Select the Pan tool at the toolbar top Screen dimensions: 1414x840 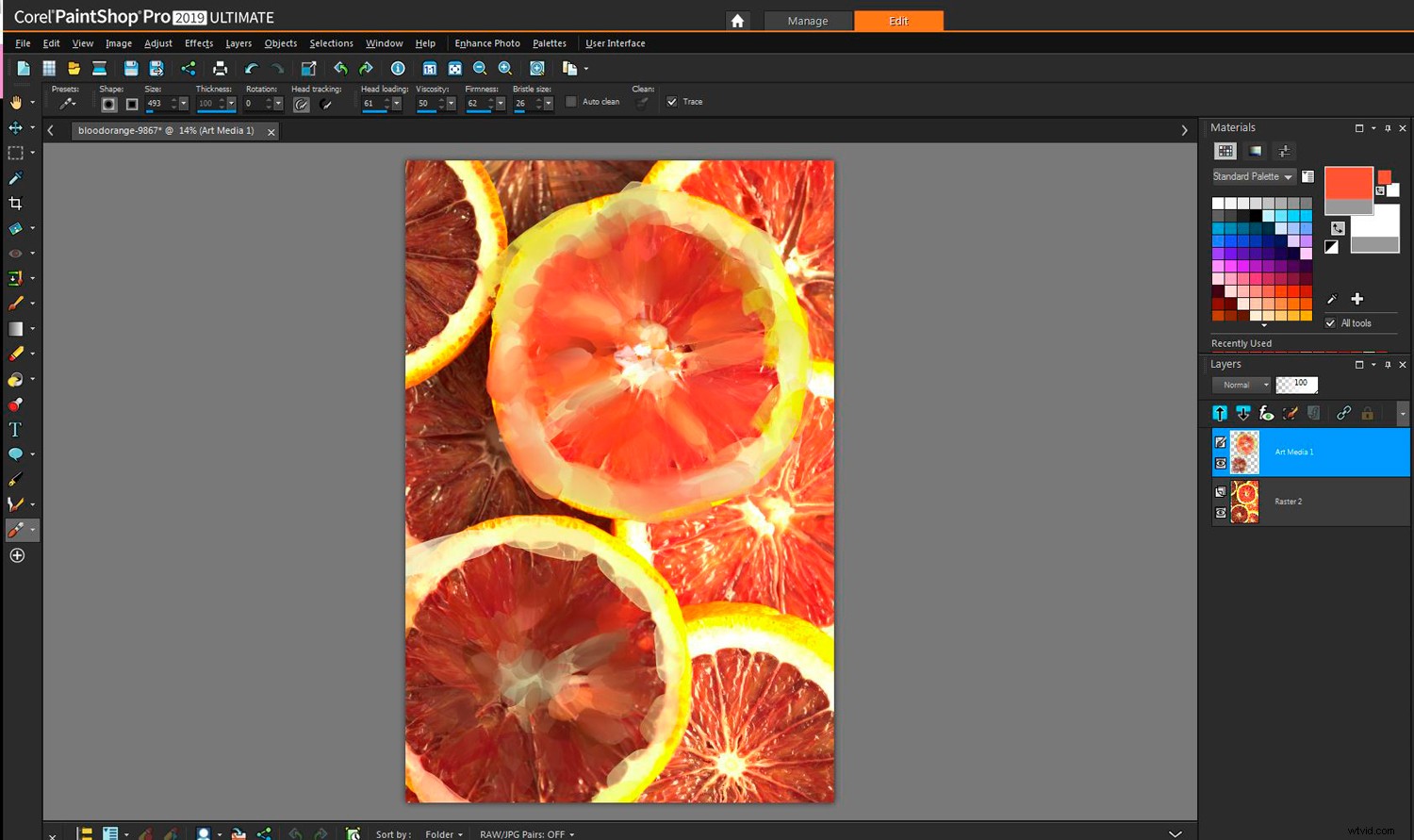(x=17, y=104)
